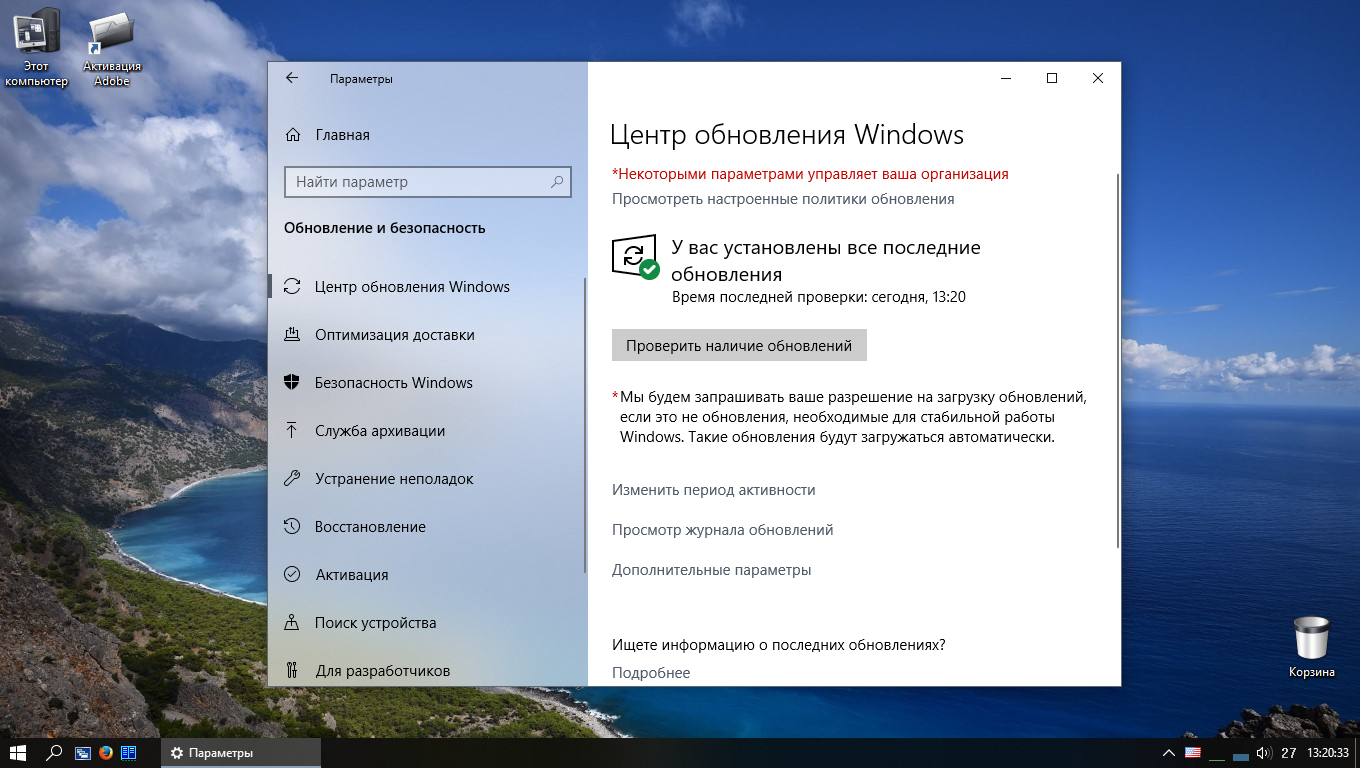Click the Параметры window title text
The height and width of the screenshot is (768, 1360).
361,79
